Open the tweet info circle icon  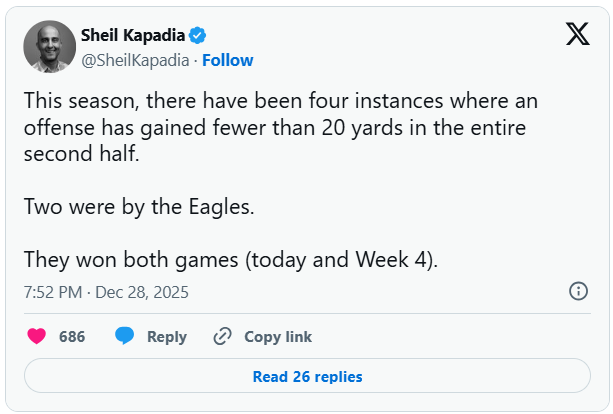(578, 291)
